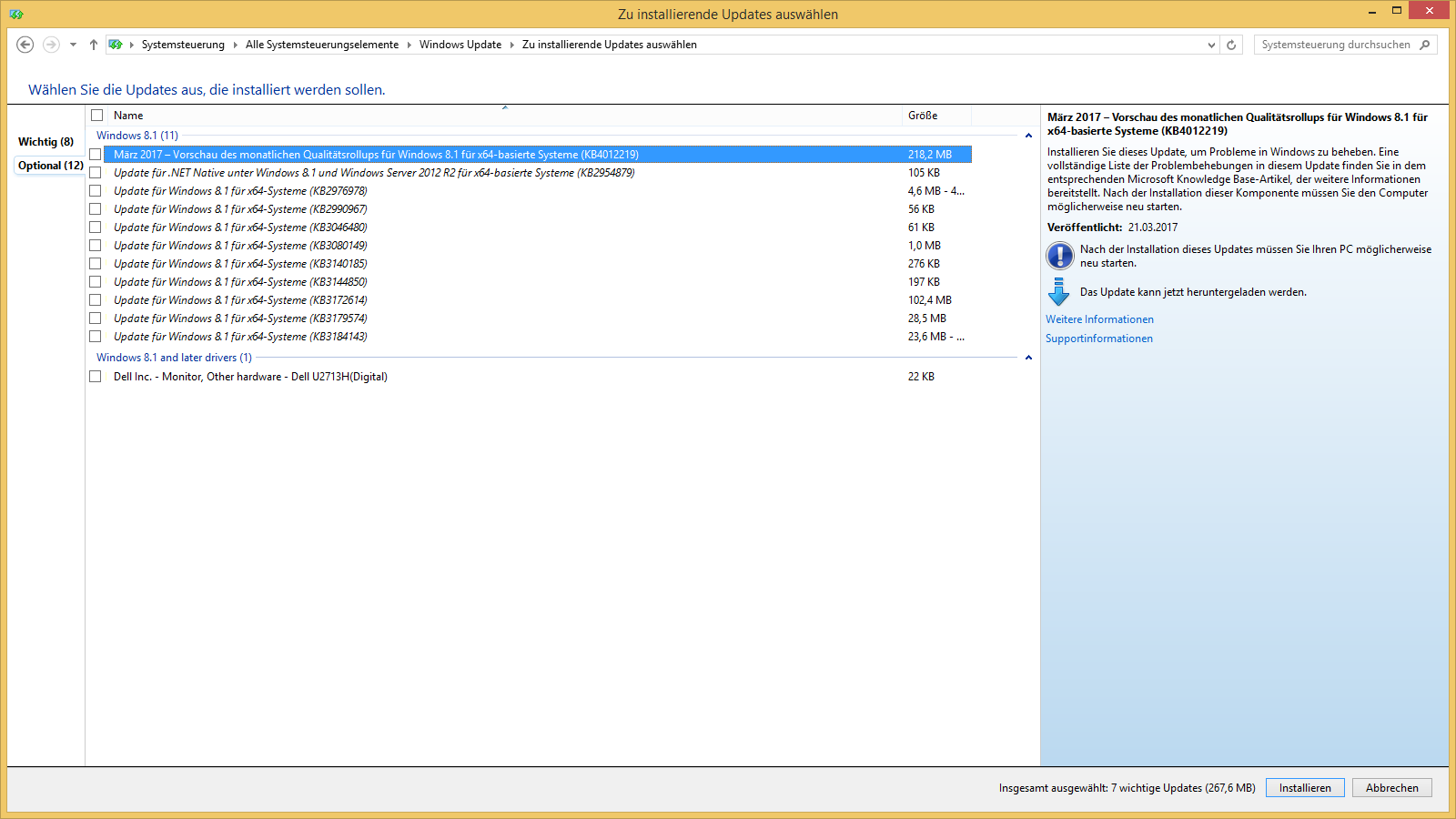Go up one level with the Up arrow

93,45
